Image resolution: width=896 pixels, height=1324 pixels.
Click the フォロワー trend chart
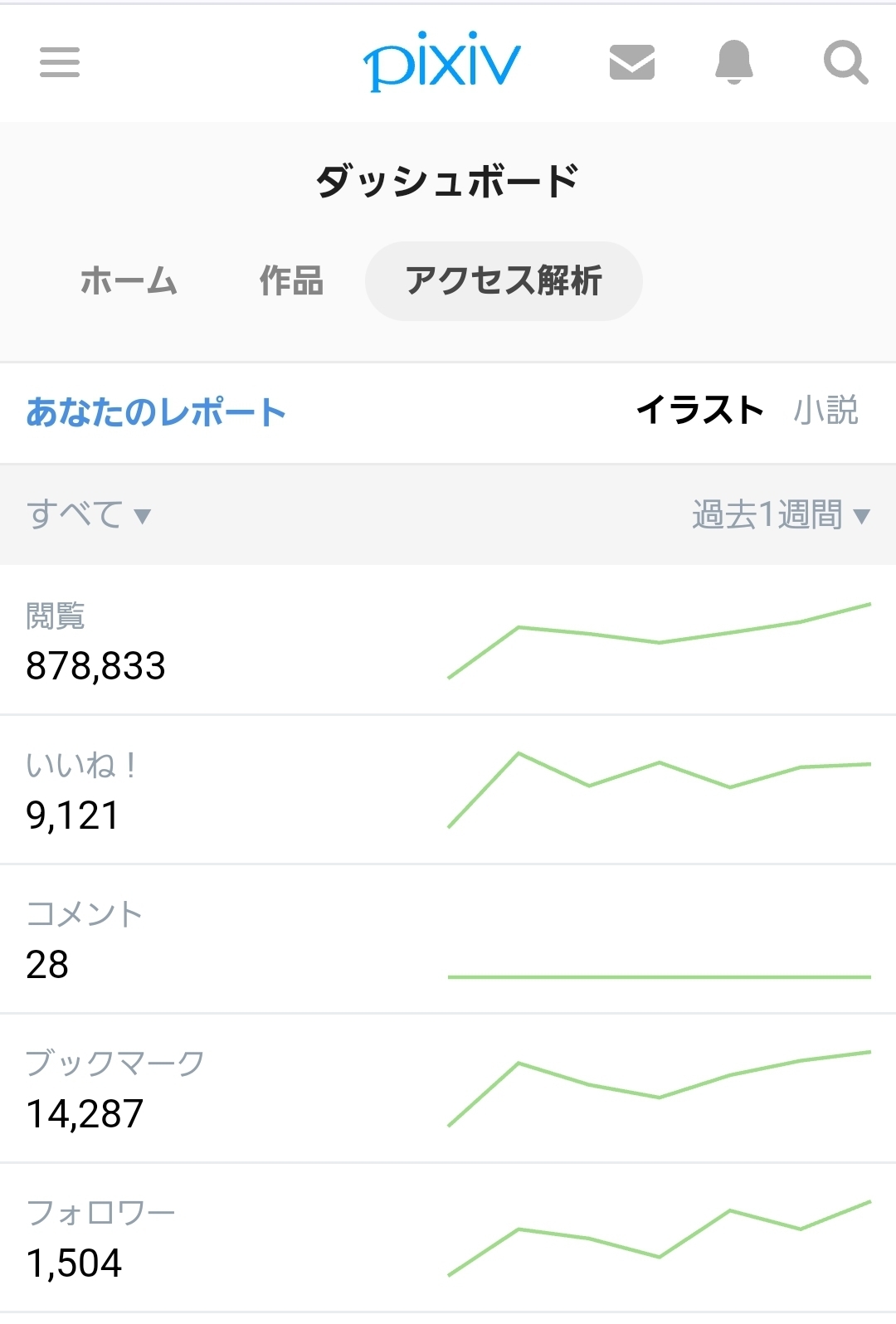(x=659, y=1238)
